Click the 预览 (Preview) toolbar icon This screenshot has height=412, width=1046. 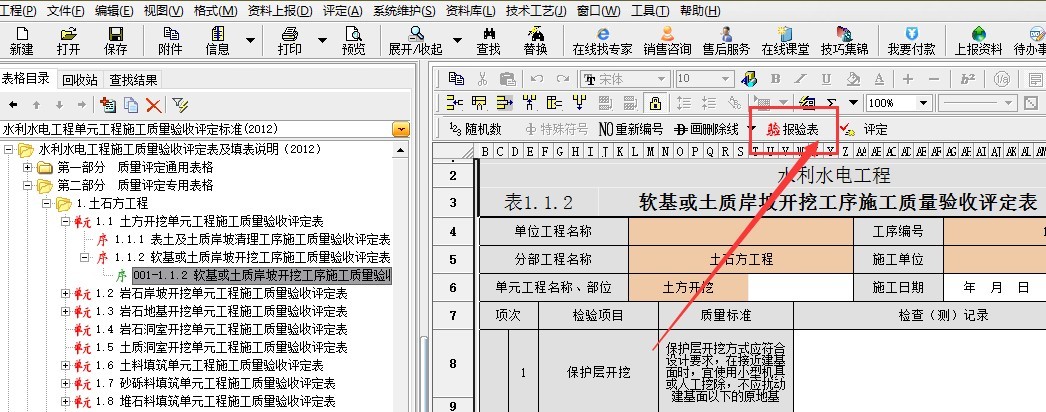pos(353,41)
